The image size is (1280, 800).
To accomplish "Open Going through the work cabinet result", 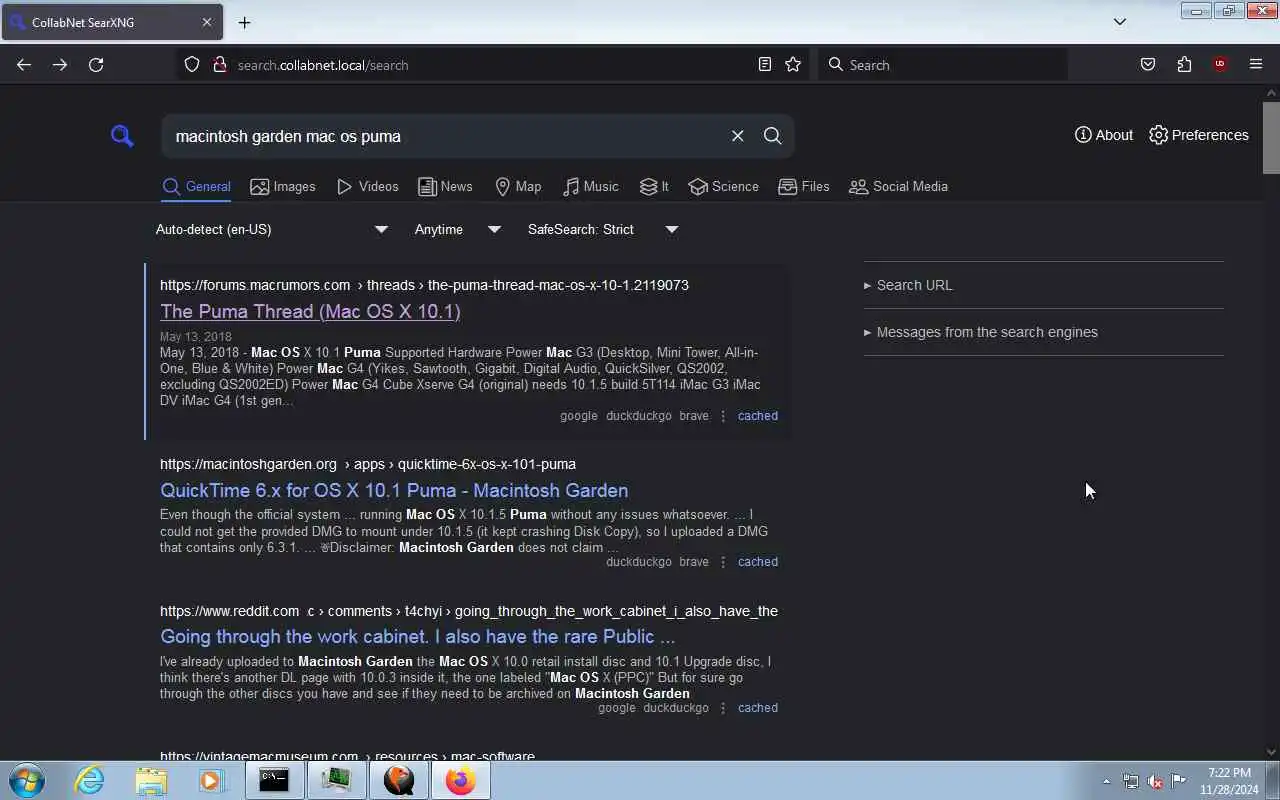I will [417, 636].
